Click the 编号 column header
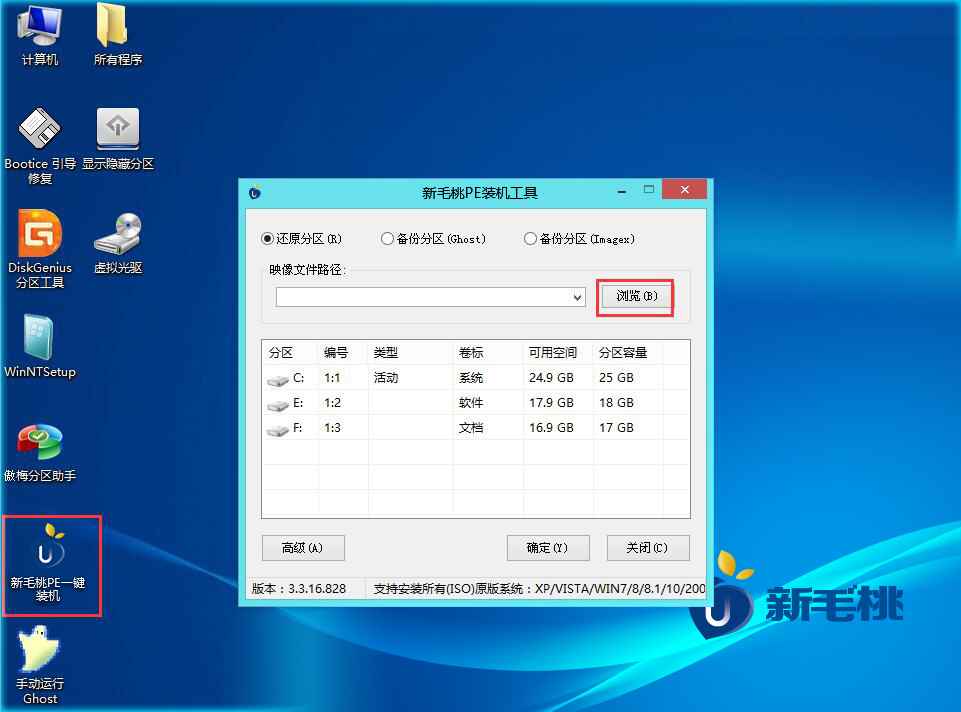Image resolution: width=961 pixels, height=712 pixels. 343,353
